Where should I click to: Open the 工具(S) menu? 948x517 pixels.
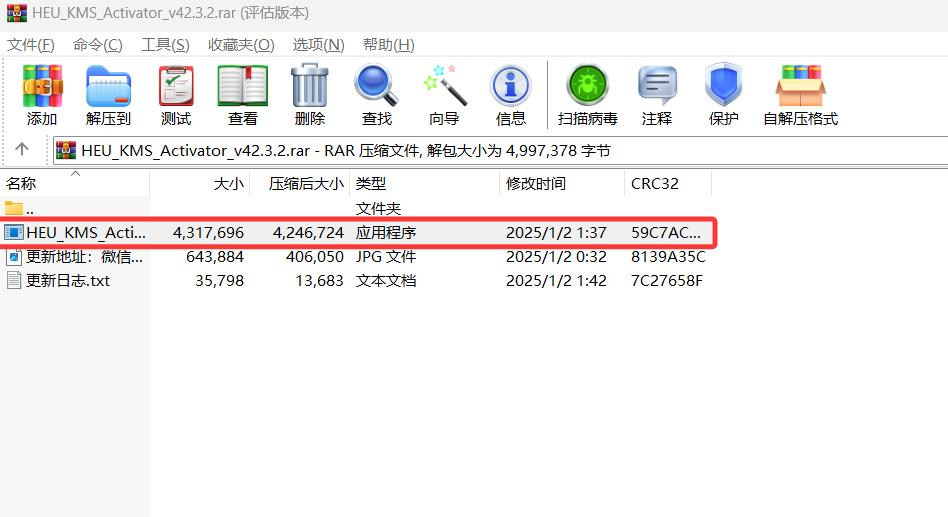pos(165,45)
